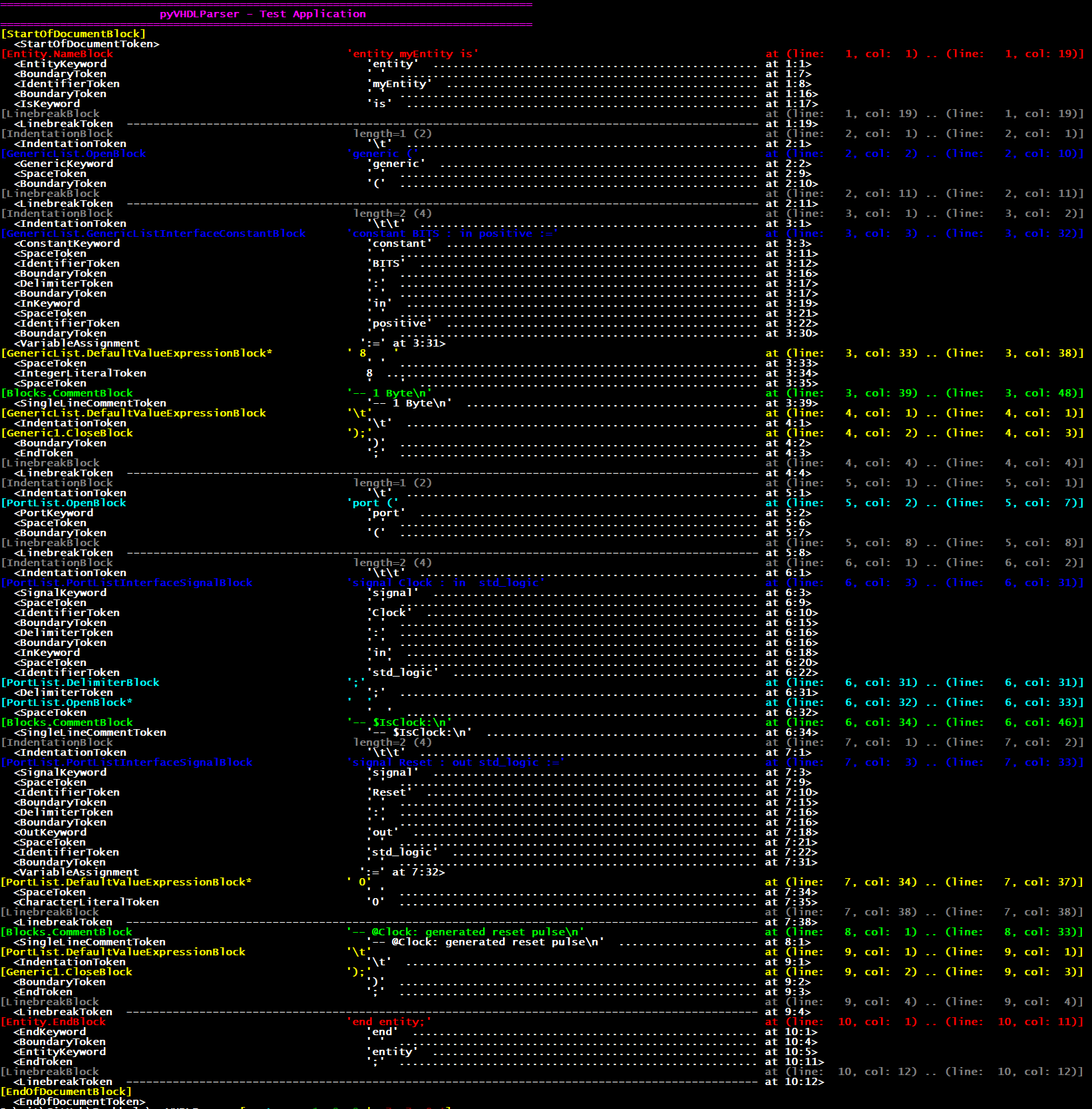Select the '<IsKeyword' token row label
This screenshot has width=1092, height=1109.
(47, 104)
